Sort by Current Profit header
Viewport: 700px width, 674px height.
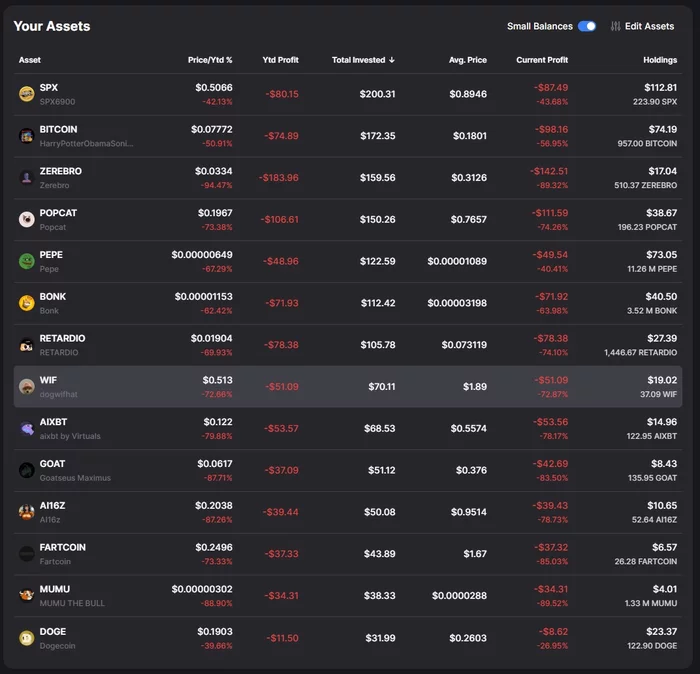(x=542, y=60)
